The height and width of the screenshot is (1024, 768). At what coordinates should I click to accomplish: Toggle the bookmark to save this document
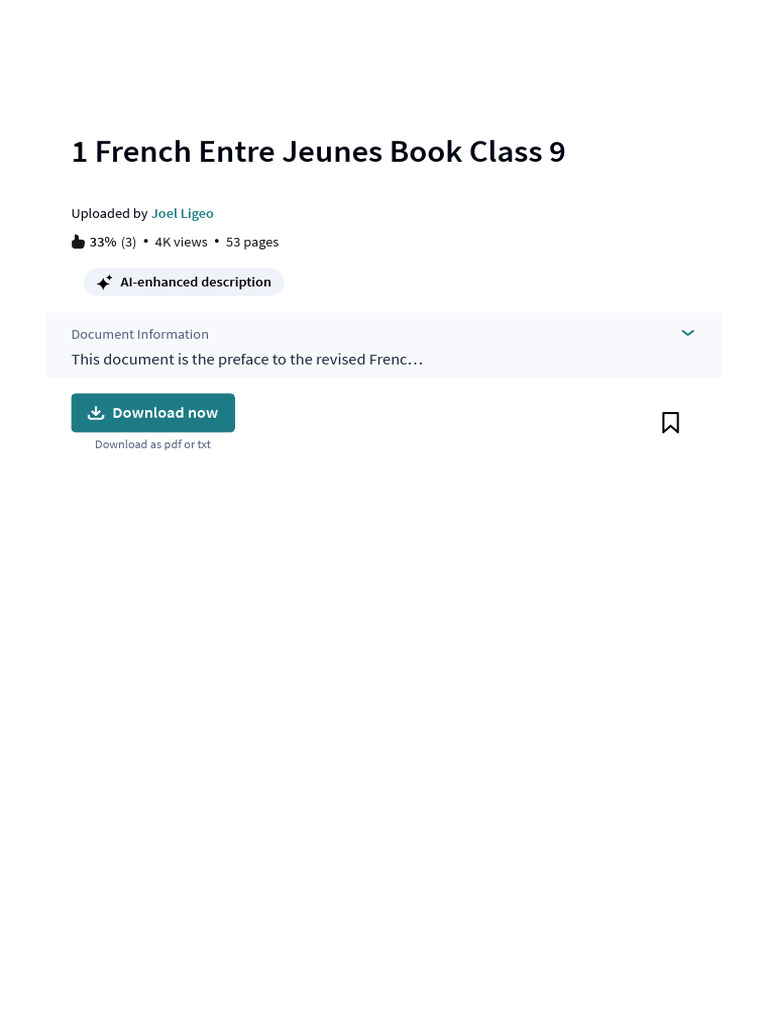670,423
